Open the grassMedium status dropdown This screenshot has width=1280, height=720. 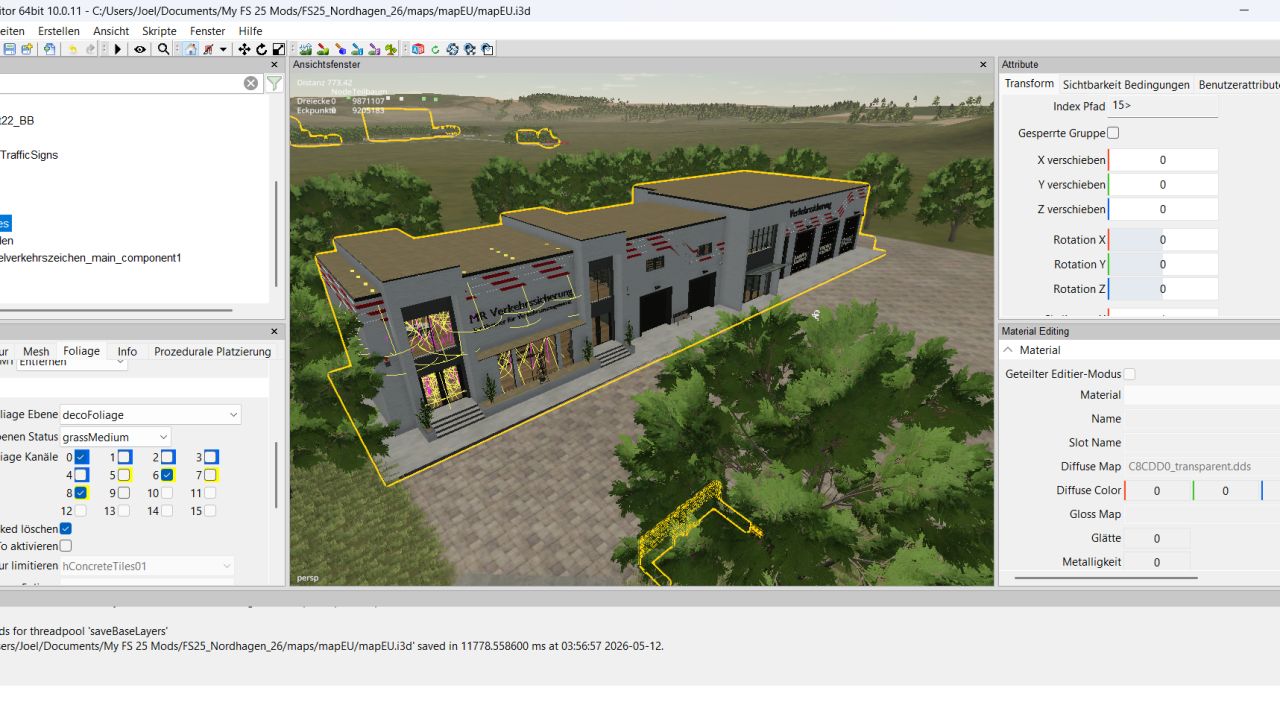click(x=115, y=437)
